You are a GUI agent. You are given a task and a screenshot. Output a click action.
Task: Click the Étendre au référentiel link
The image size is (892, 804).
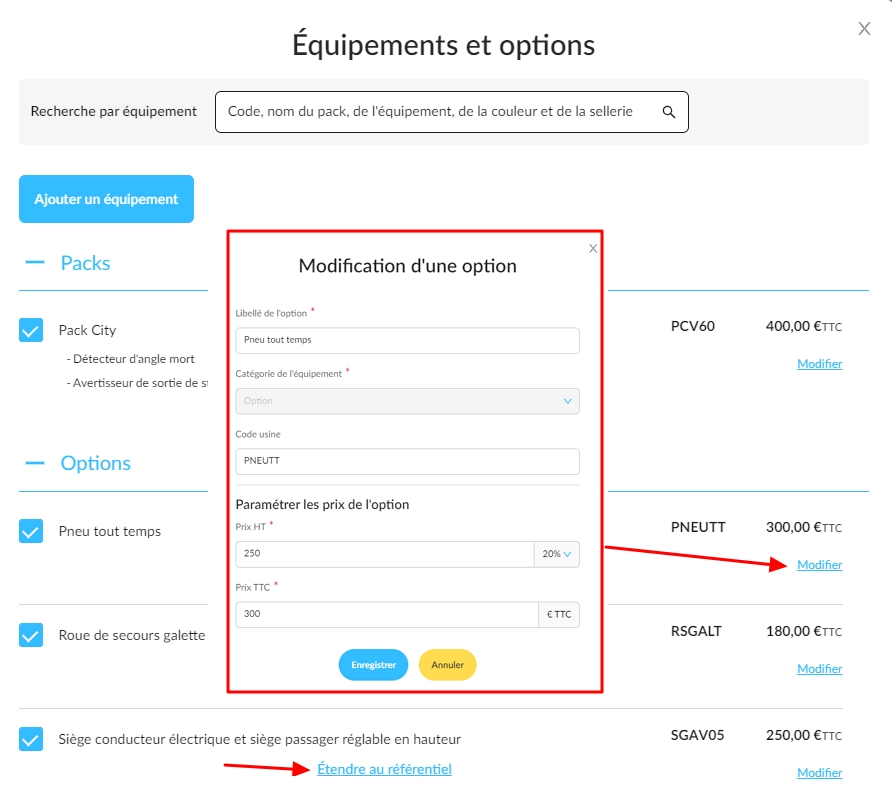coord(385,769)
